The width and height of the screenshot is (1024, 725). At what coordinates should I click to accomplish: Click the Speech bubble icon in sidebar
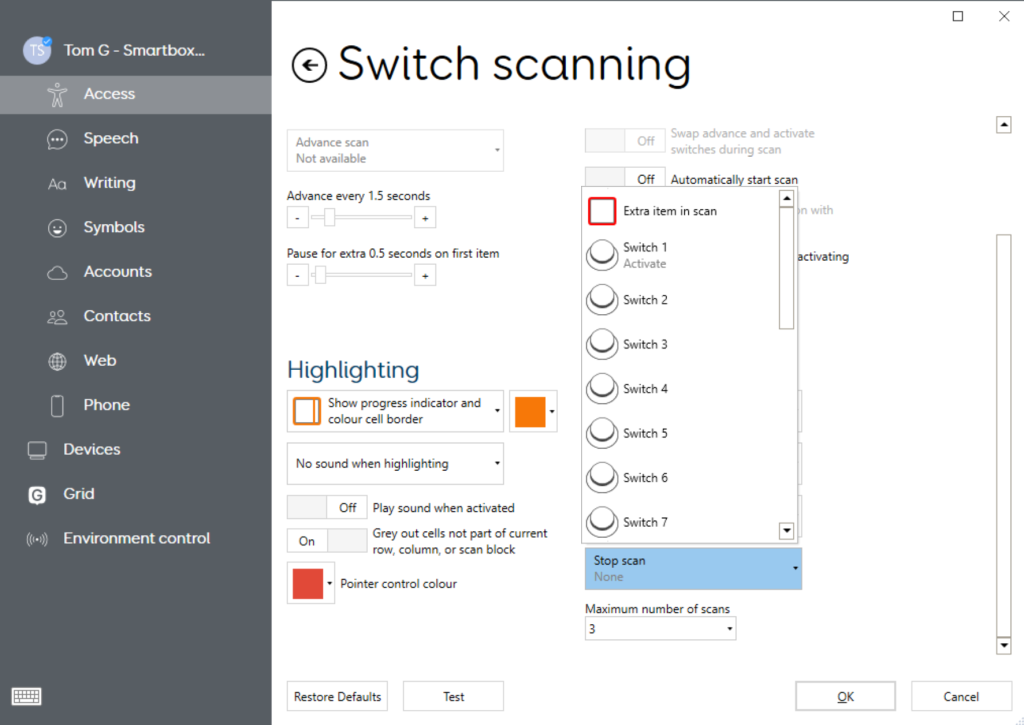(57, 139)
